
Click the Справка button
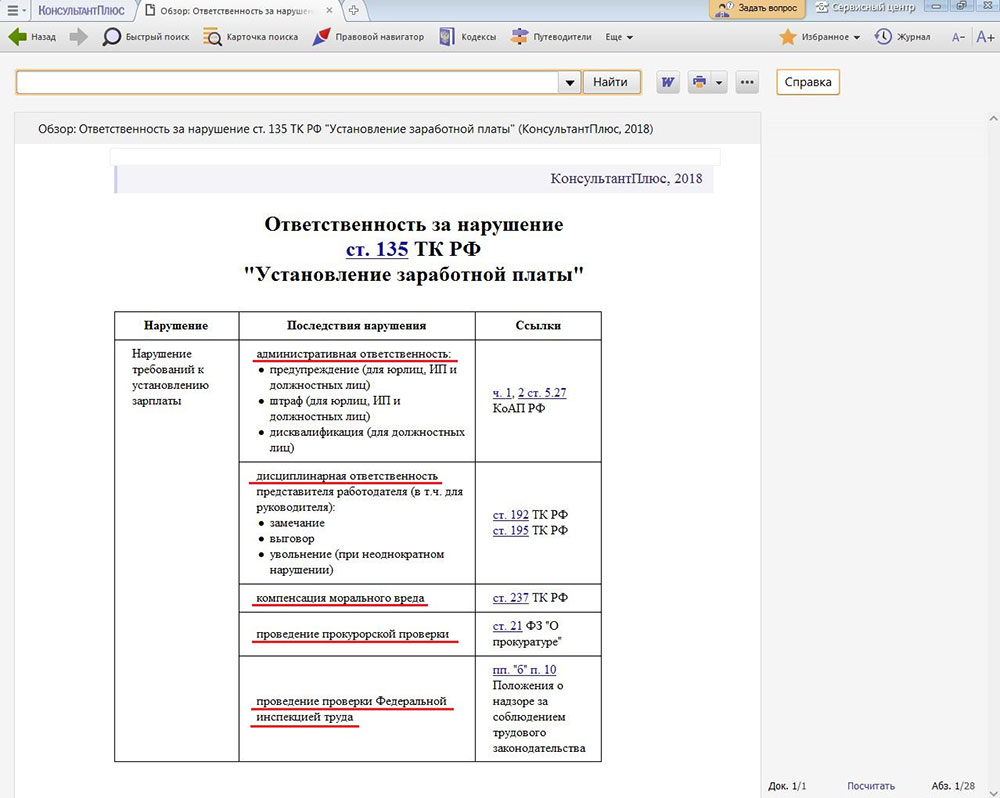(x=807, y=82)
